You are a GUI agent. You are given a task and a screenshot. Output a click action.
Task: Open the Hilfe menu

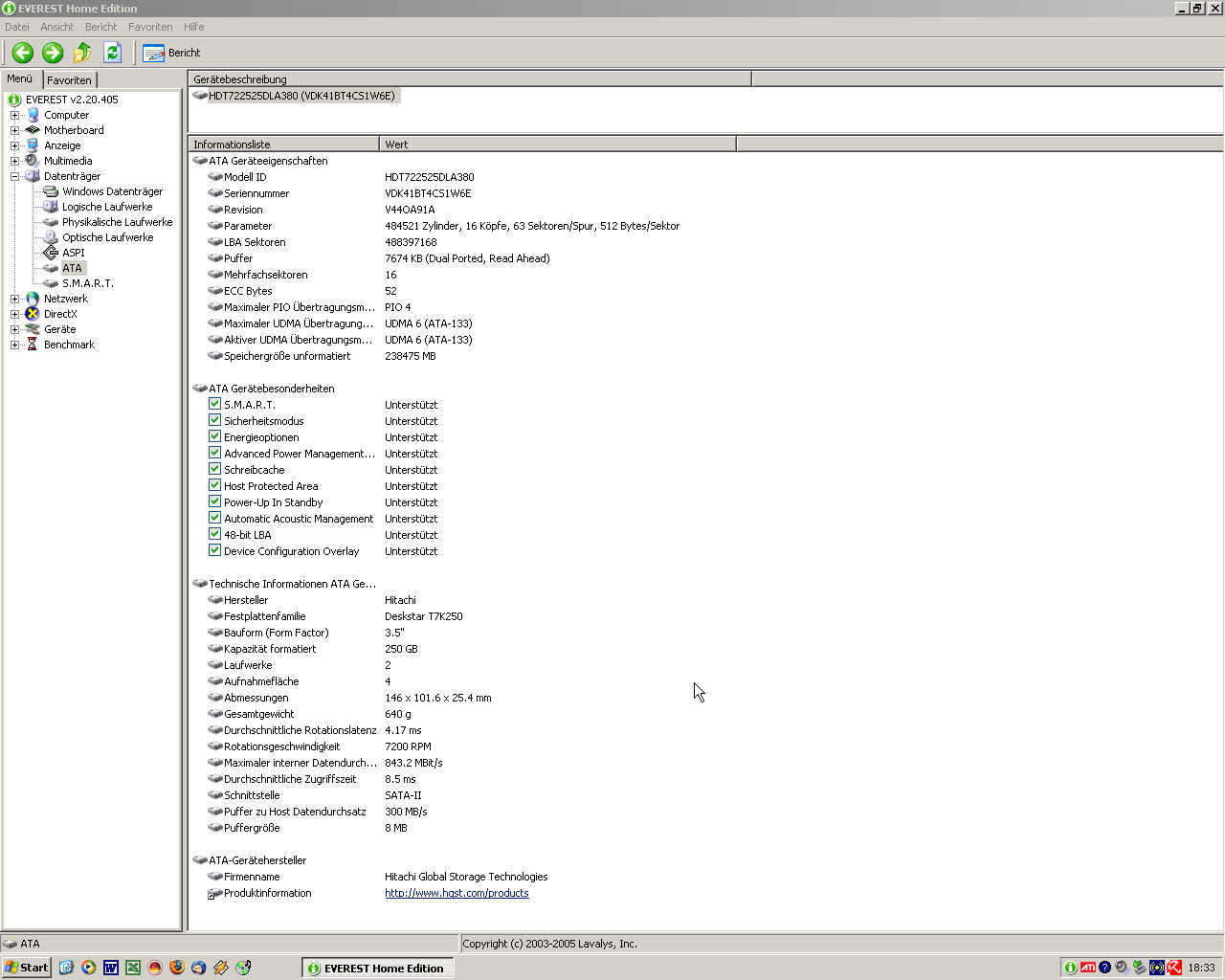point(194,27)
